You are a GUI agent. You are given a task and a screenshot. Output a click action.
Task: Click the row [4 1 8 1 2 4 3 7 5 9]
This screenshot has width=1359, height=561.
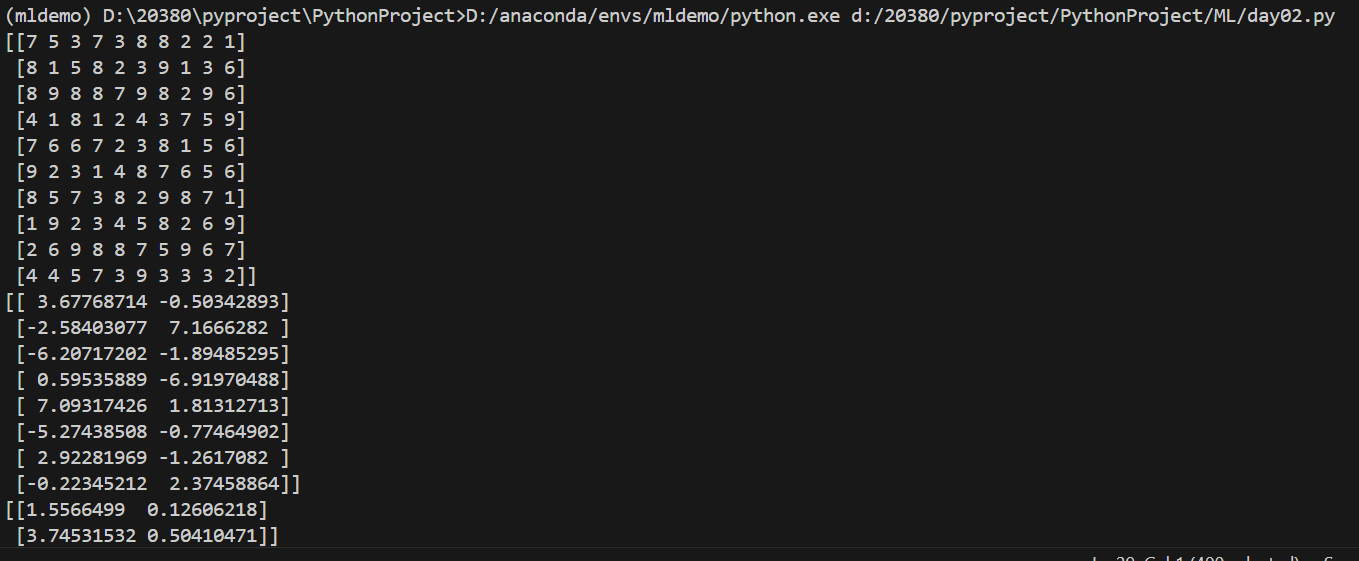[x=130, y=120]
